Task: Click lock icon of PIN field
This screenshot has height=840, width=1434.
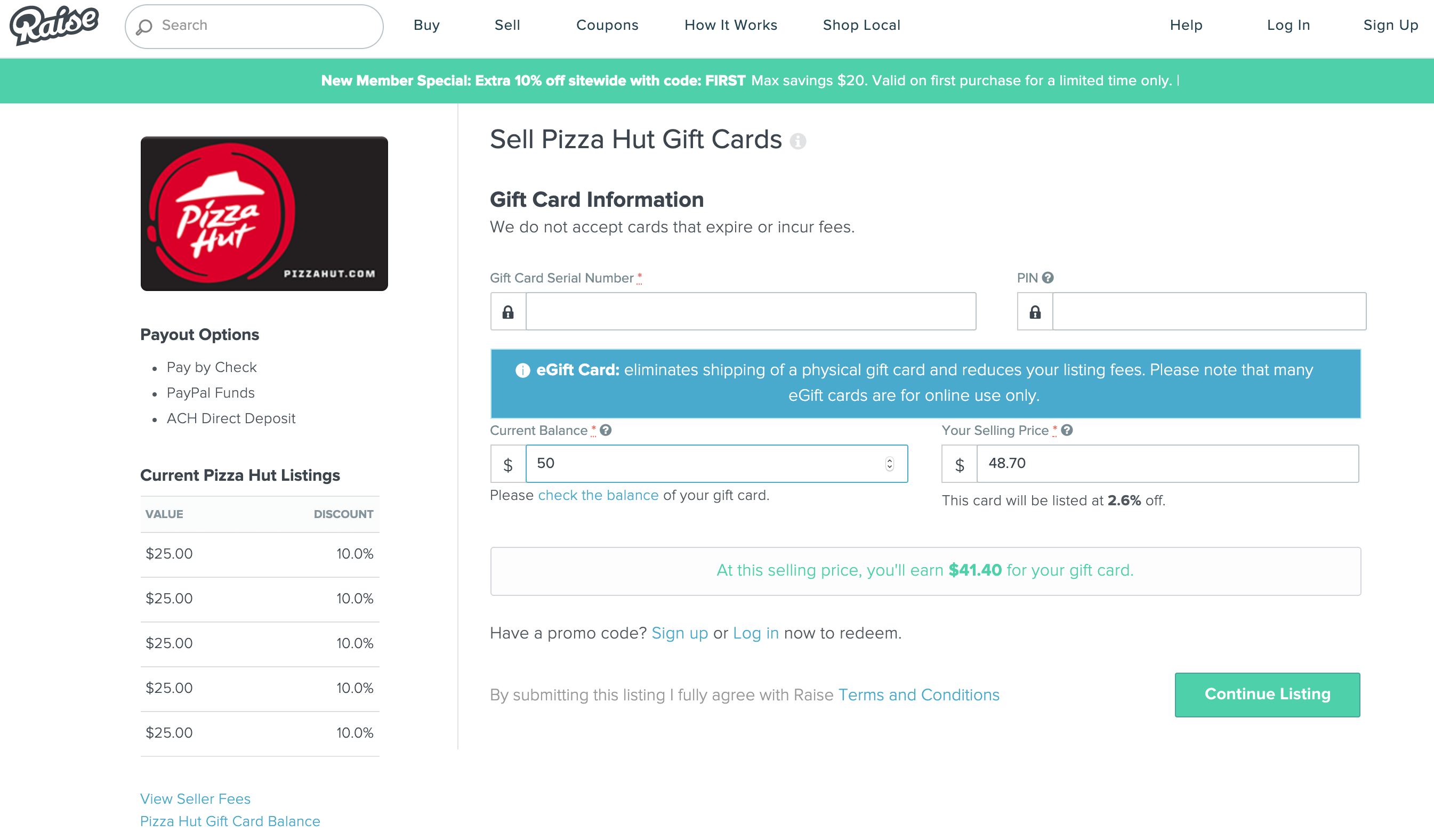Action: tap(1035, 312)
